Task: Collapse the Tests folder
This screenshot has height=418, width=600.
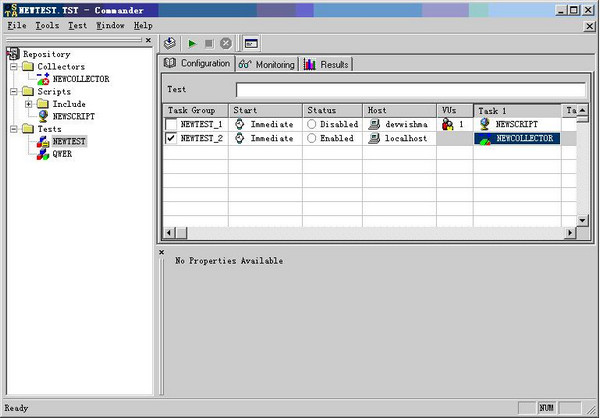Action: 14,129
